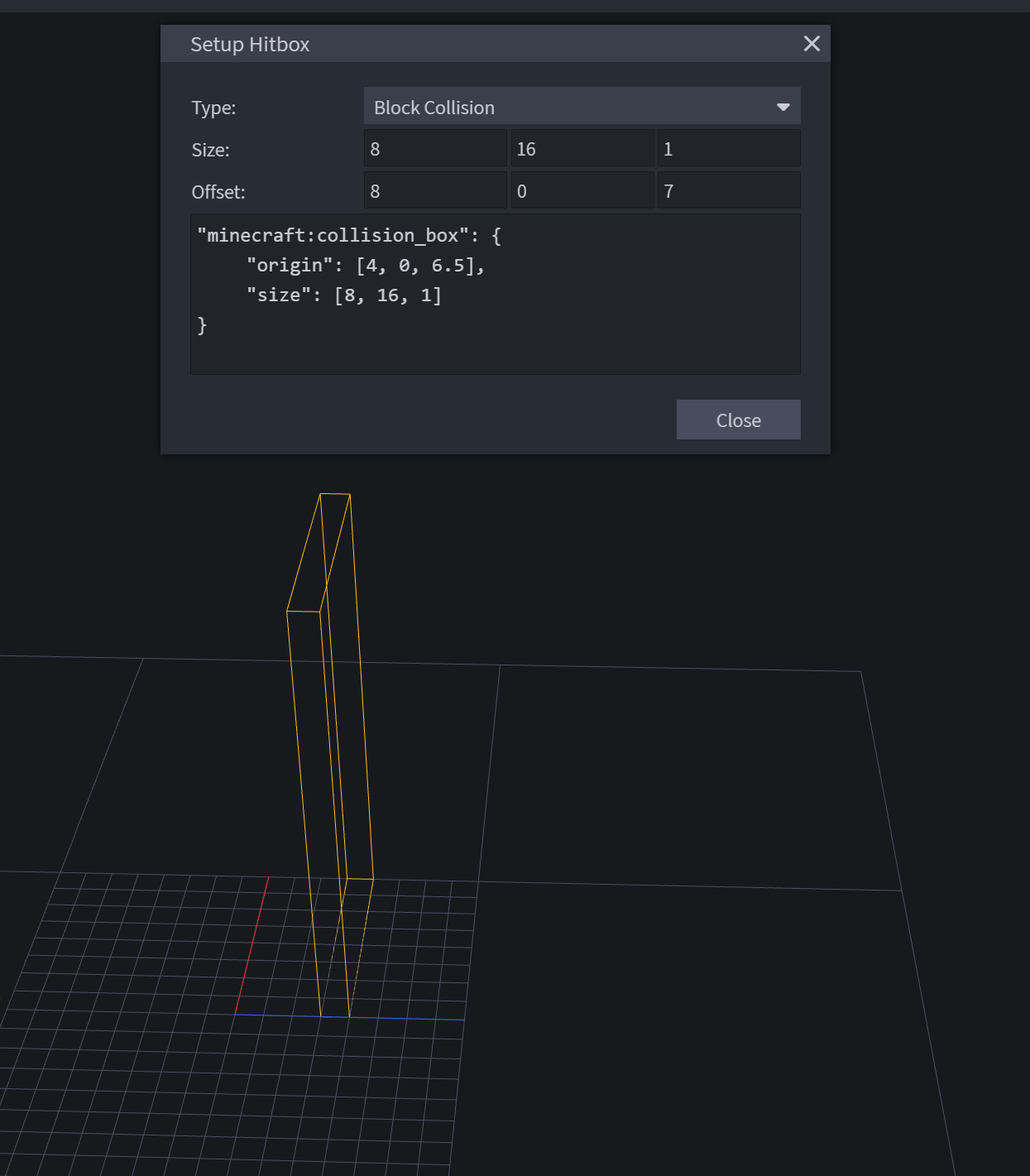Click the Offset: label
Viewport: 1030px width, 1176px height.
point(218,193)
